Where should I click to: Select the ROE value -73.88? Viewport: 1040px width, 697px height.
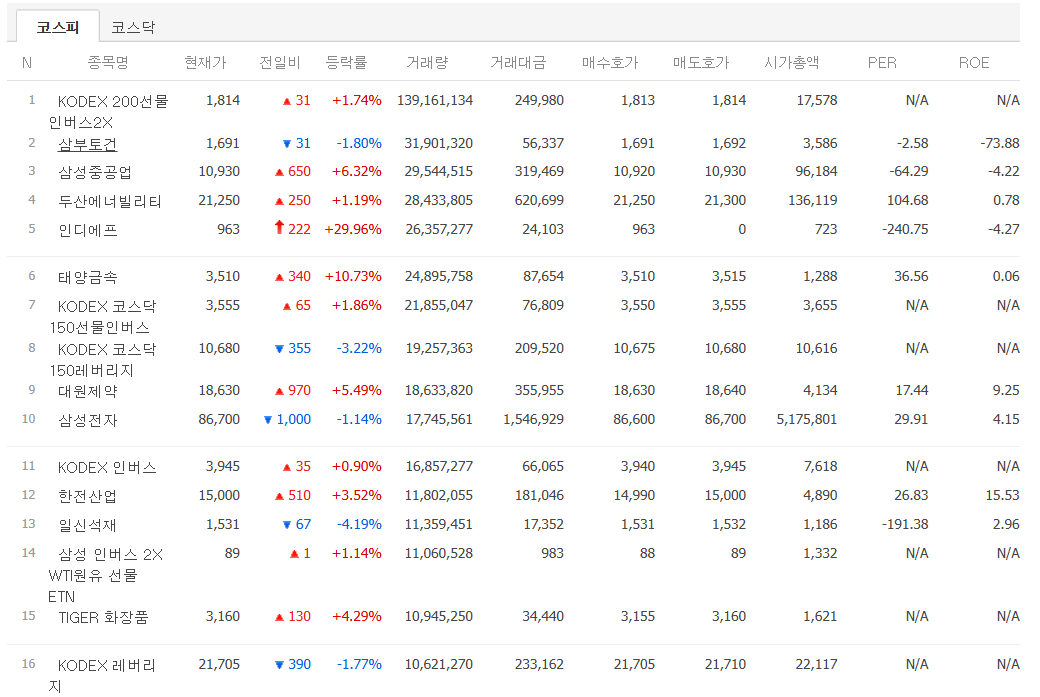click(1000, 143)
